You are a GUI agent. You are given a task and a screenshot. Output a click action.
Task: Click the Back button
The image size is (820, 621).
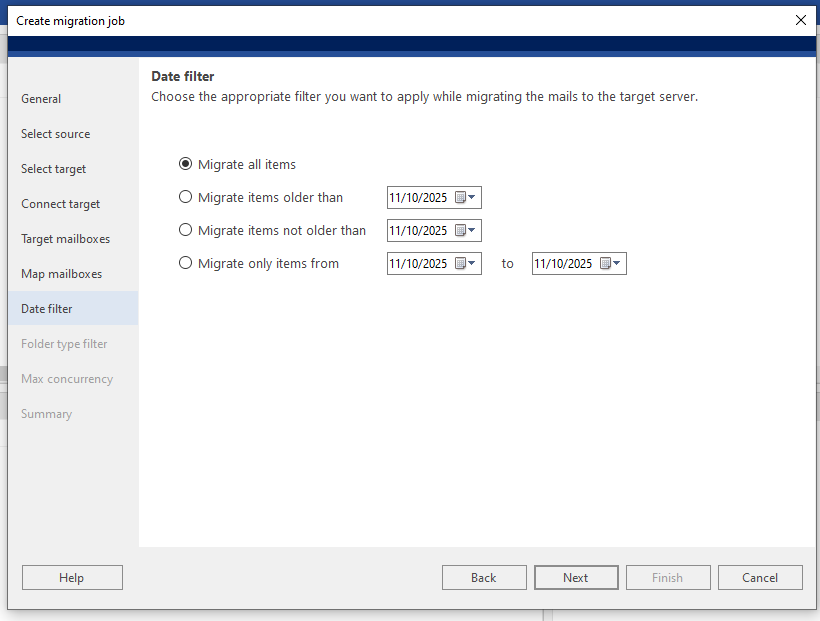(484, 577)
